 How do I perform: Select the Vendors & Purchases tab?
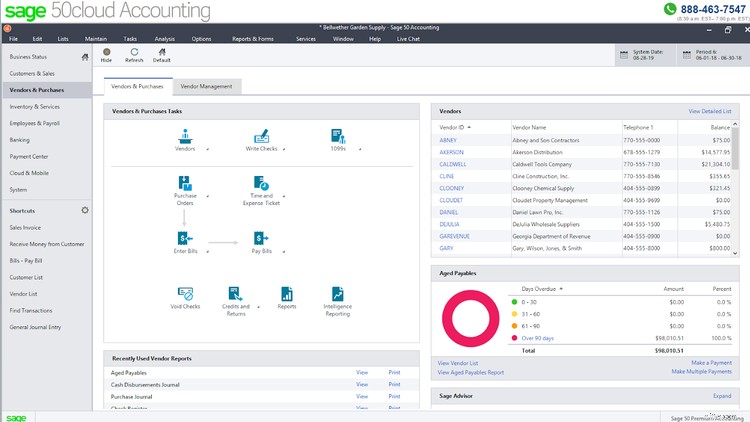(x=137, y=87)
